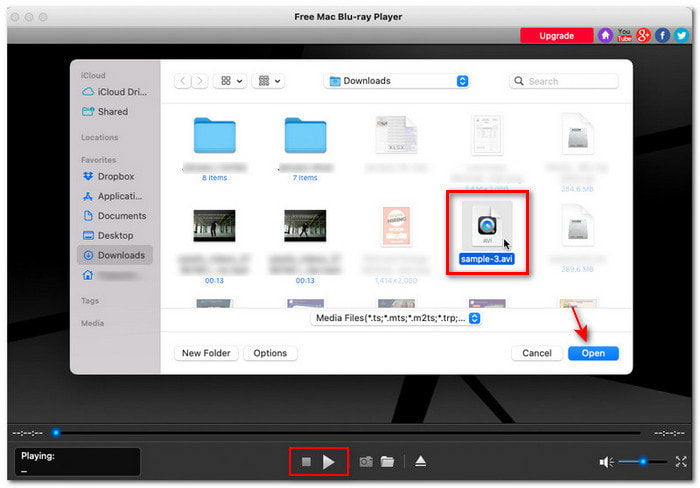The width and height of the screenshot is (700, 488).
Task: Select the document image in the top row
Action: (x=487, y=135)
